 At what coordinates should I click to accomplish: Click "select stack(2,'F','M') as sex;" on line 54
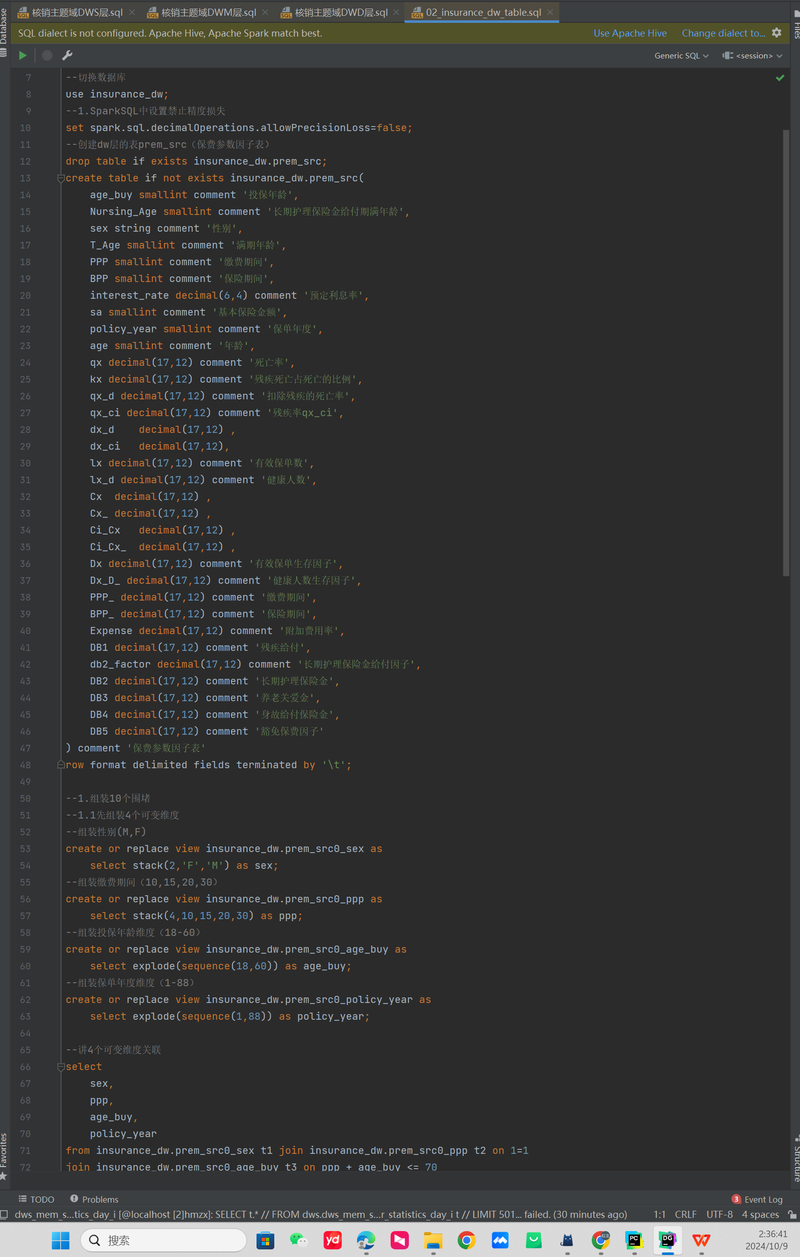click(184, 865)
